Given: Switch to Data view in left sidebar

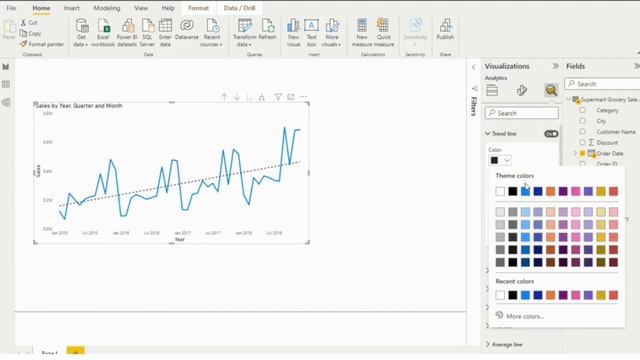Looking at the screenshot, I should (6, 84).
